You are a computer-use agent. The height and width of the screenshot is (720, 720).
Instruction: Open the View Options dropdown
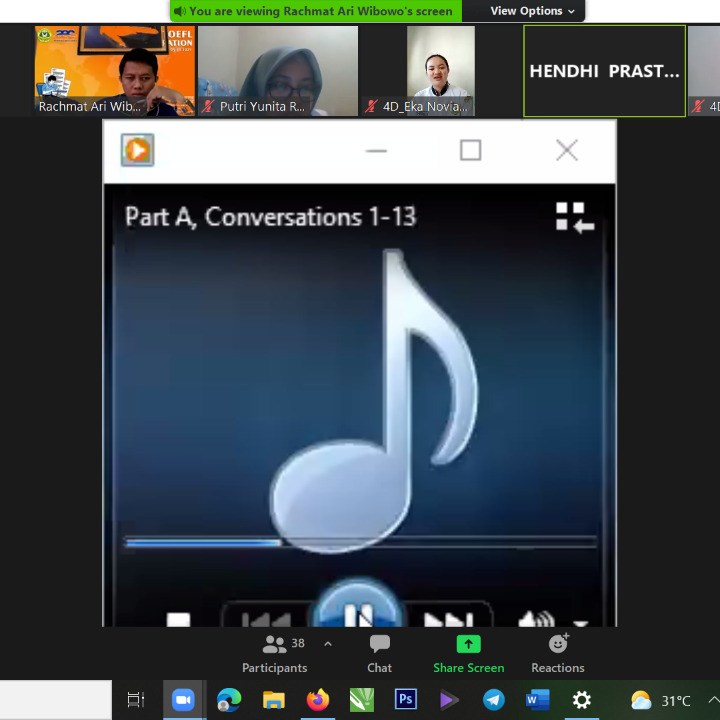point(532,11)
